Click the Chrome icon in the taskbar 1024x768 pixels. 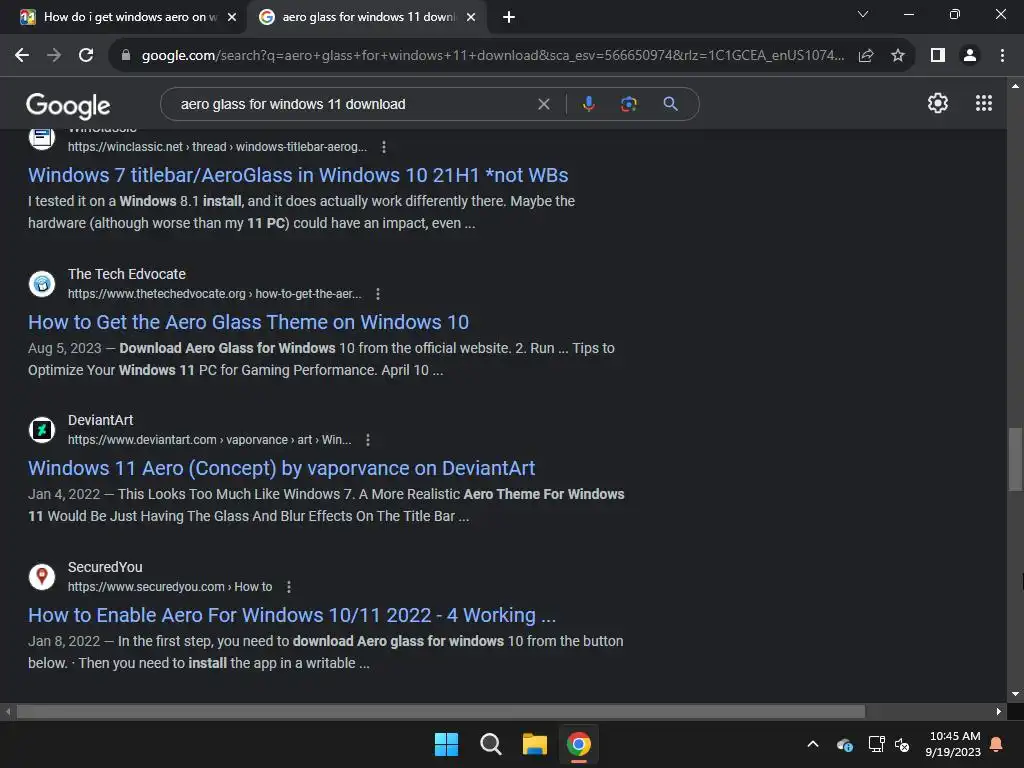click(579, 744)
